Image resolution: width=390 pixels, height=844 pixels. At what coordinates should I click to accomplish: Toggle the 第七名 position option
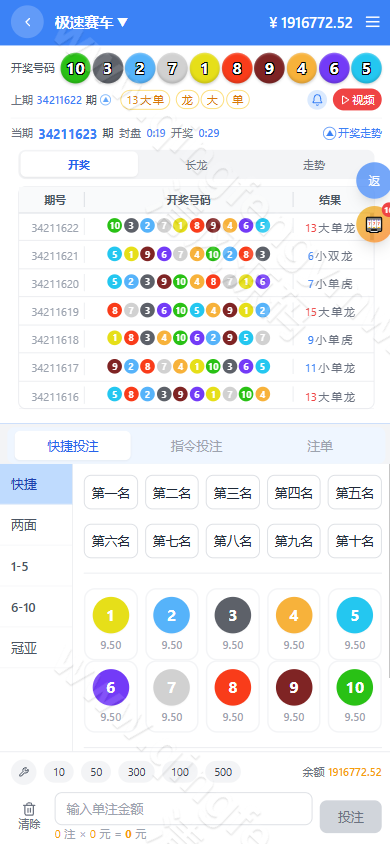[172, 541]
